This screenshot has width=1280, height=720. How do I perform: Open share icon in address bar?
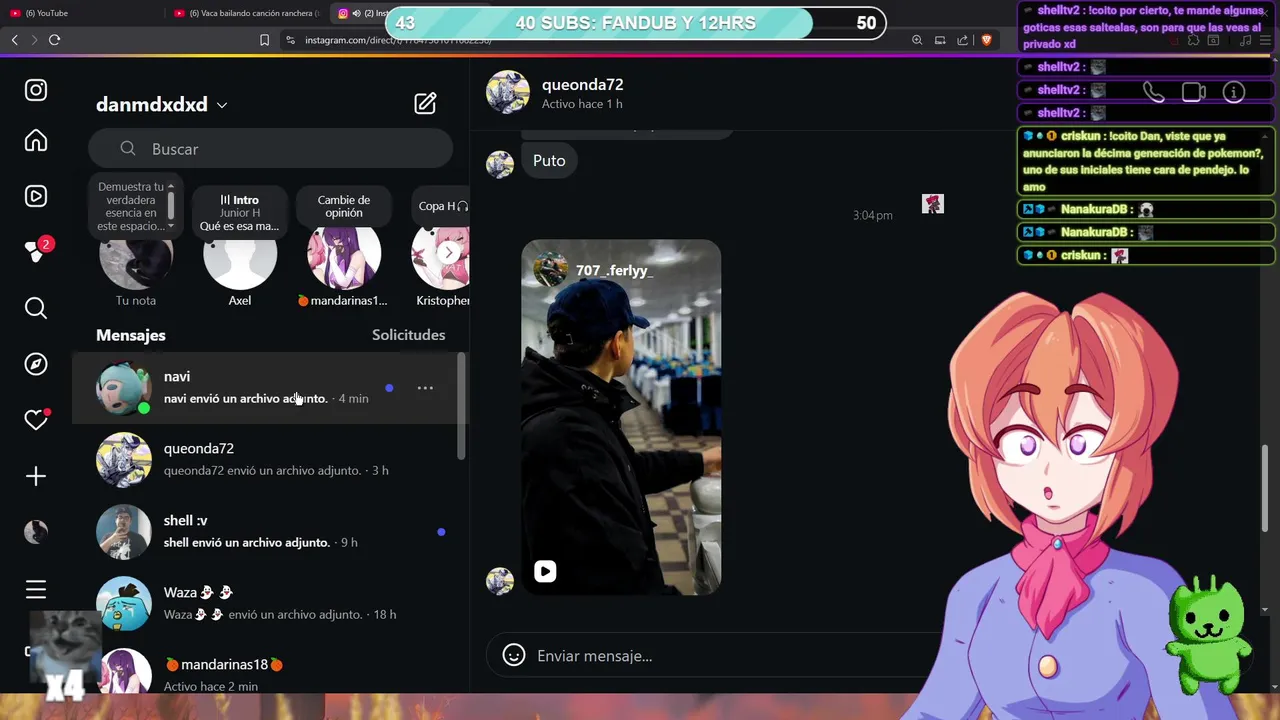[x=962, y=40]
